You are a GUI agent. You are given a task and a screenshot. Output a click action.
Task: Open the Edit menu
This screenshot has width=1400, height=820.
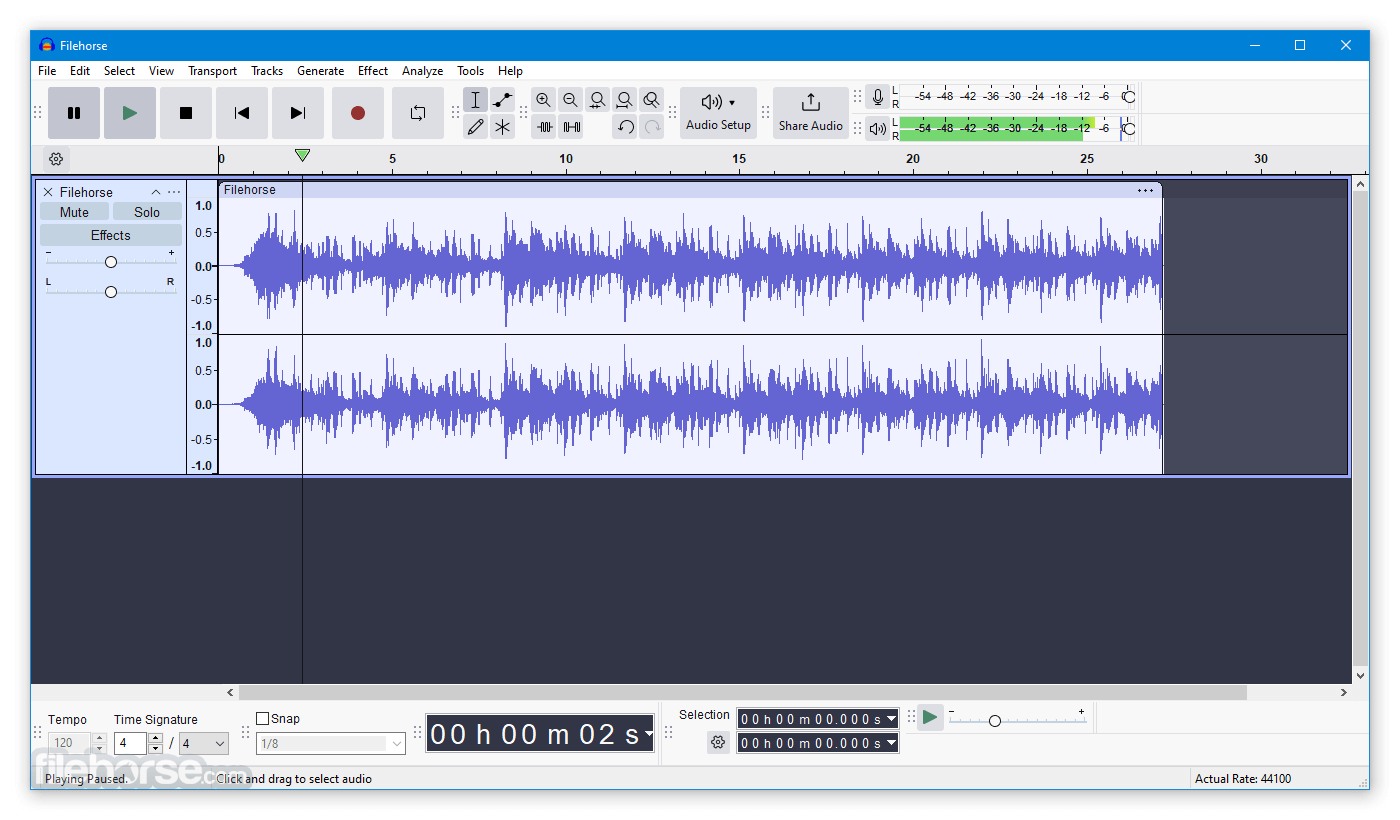(x=80, y=71)
